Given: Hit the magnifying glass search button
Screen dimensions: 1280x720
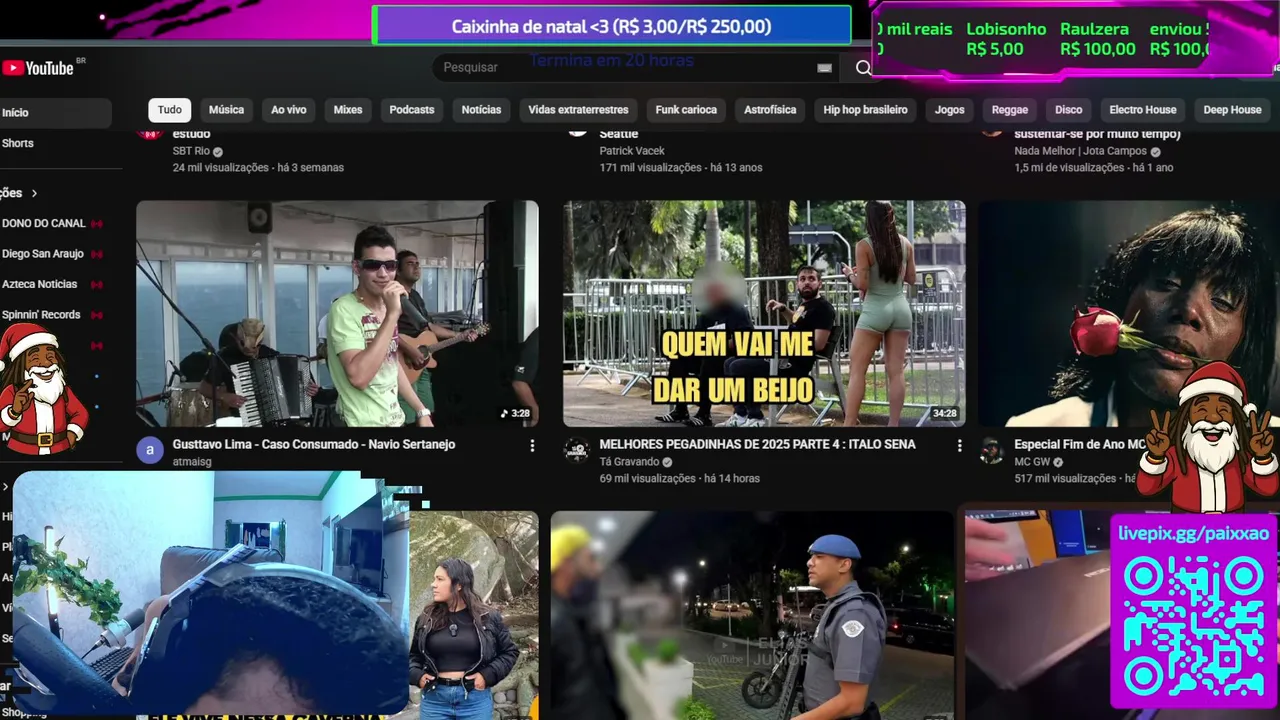Looking at the screenshot, I should tap(863, 68).
